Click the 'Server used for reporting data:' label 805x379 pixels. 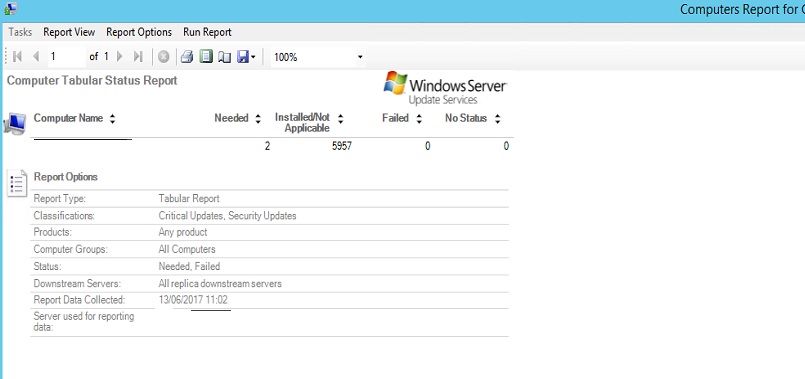tap(84, 321)
